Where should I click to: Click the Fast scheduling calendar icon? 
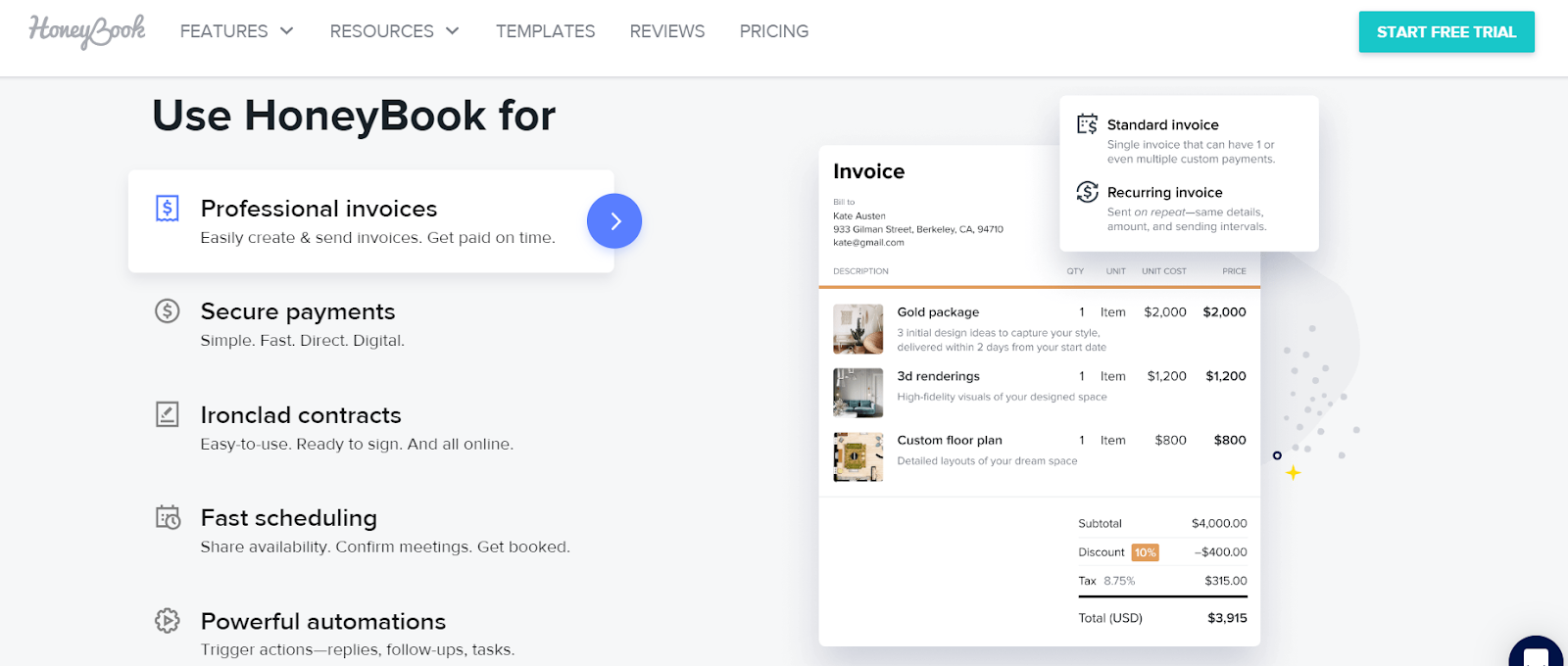168,517
